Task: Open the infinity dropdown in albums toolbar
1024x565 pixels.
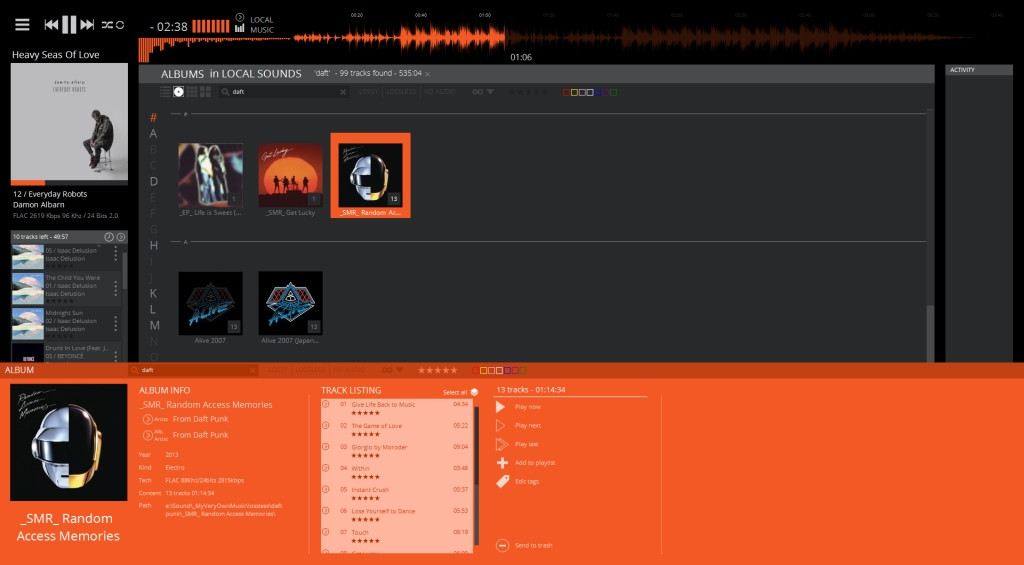Action: coord(483,92)
